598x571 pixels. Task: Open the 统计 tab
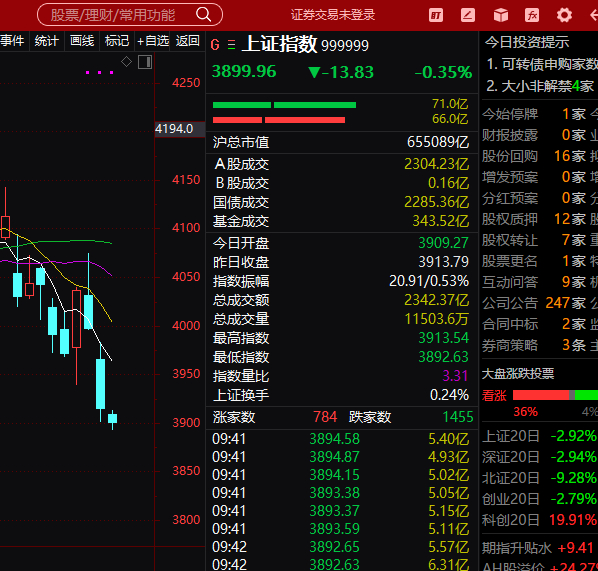(47, 40)
